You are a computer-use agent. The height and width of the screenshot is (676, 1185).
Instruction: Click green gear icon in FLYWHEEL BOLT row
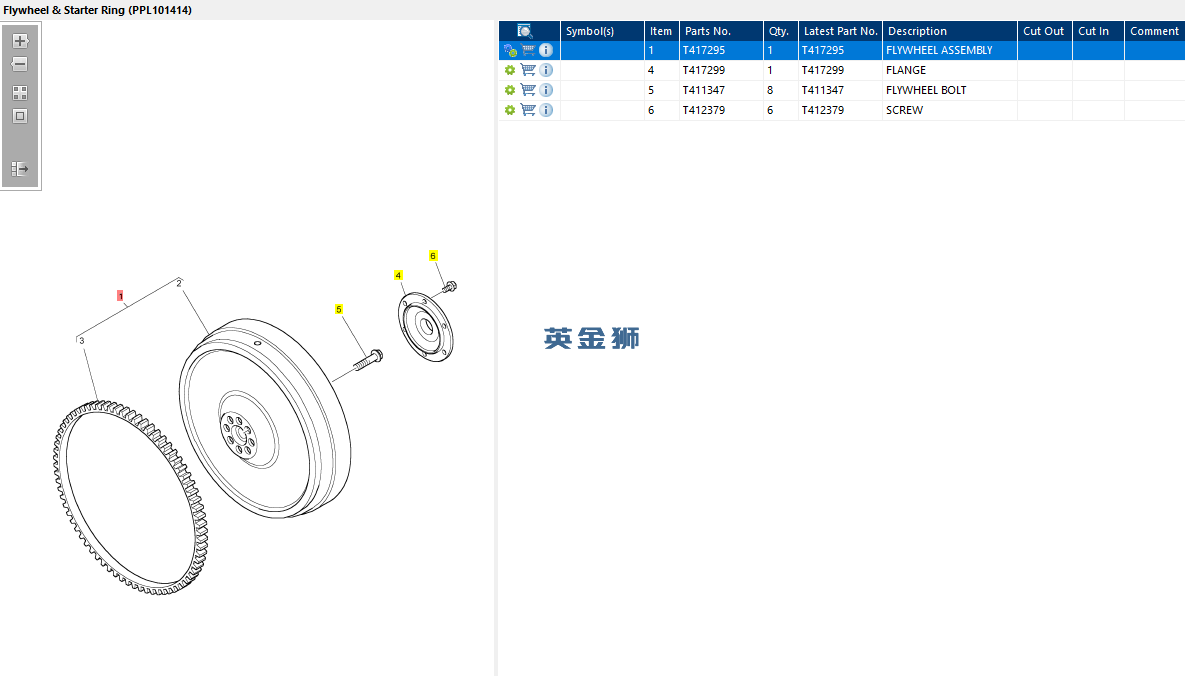click(x=510, y=90)
